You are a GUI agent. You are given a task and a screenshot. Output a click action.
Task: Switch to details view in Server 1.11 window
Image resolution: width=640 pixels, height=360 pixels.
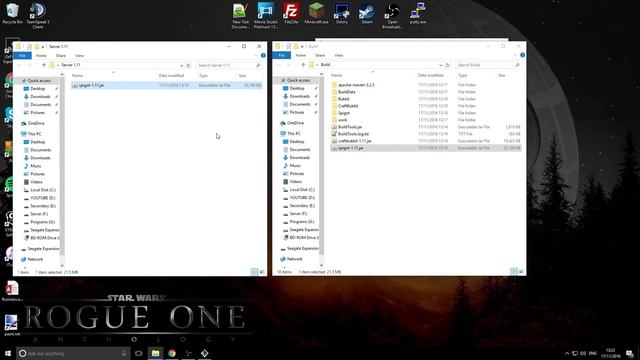point(255,272)
